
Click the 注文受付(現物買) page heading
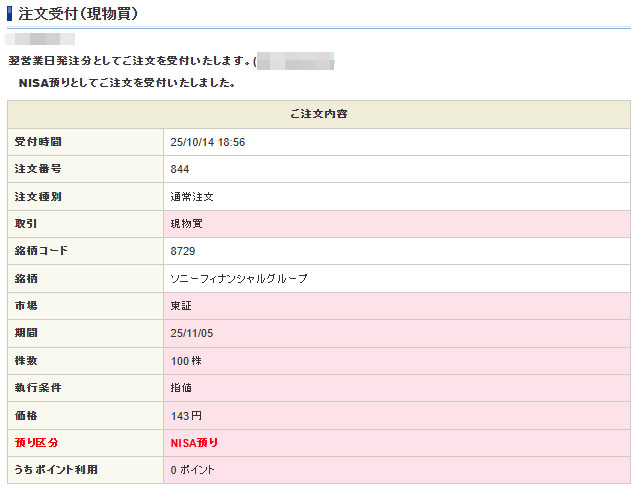[x=79, y=14]
